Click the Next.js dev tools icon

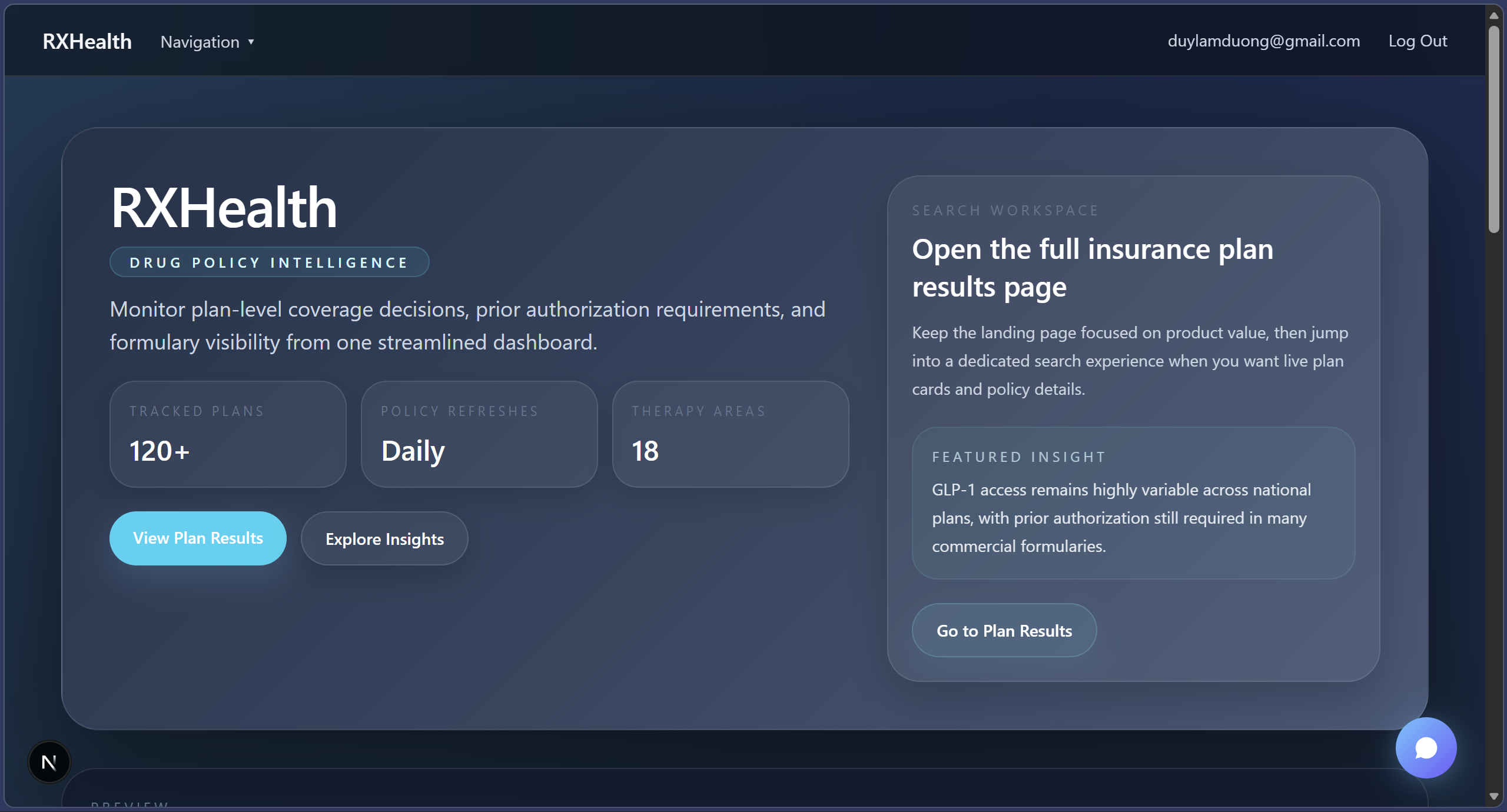pos(49,762)
